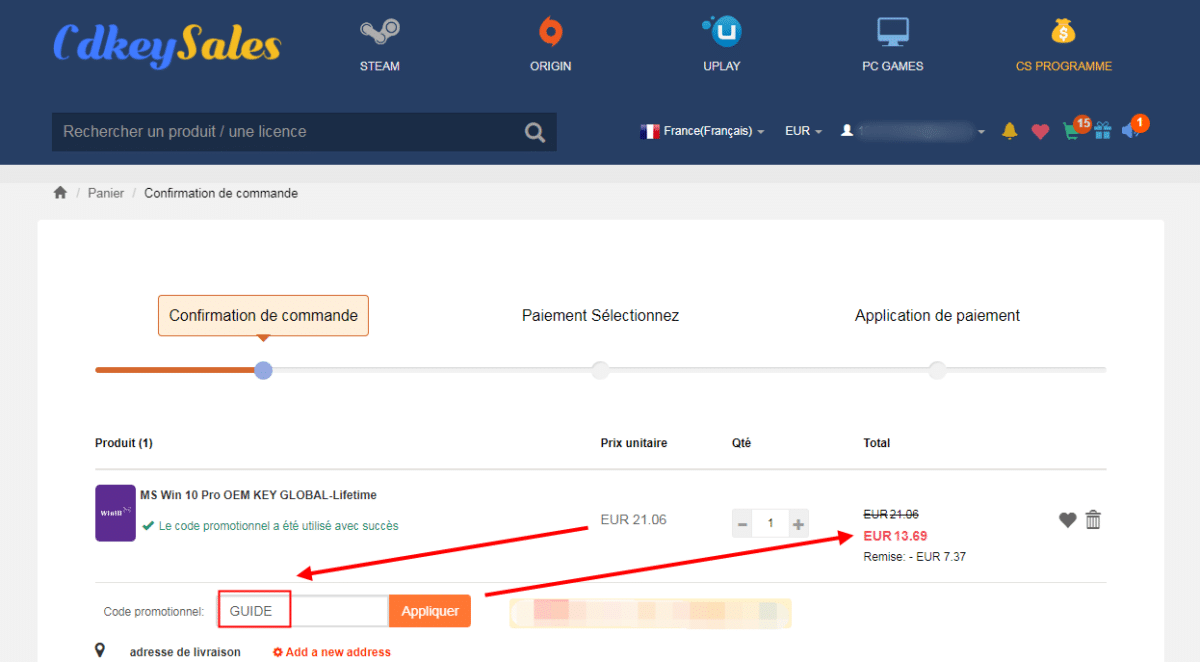Open the user account dropdown

tap(913, 131)
